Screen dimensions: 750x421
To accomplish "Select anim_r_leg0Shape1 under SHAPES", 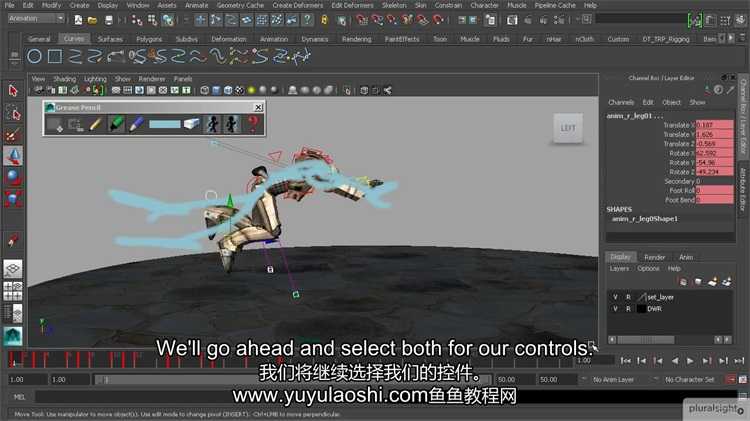I will click(x=644, y=219).
